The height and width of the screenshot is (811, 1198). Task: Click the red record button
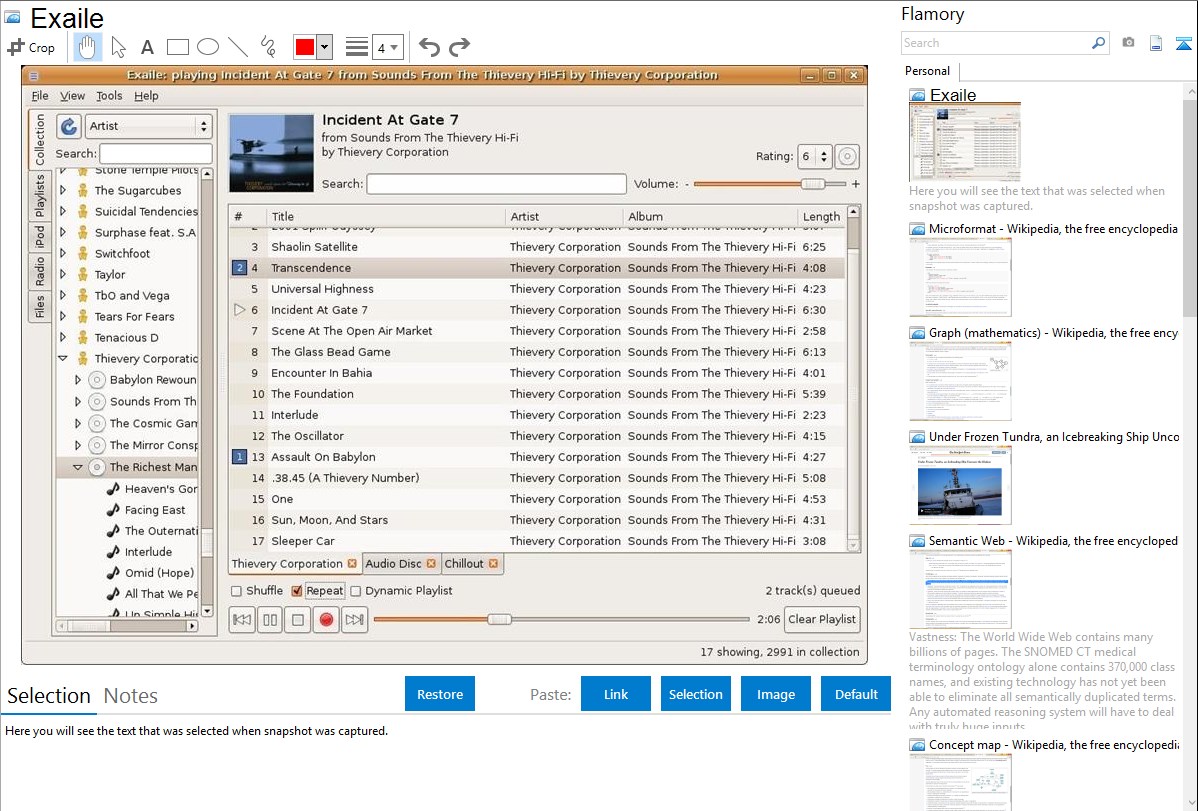pos(326,619)
